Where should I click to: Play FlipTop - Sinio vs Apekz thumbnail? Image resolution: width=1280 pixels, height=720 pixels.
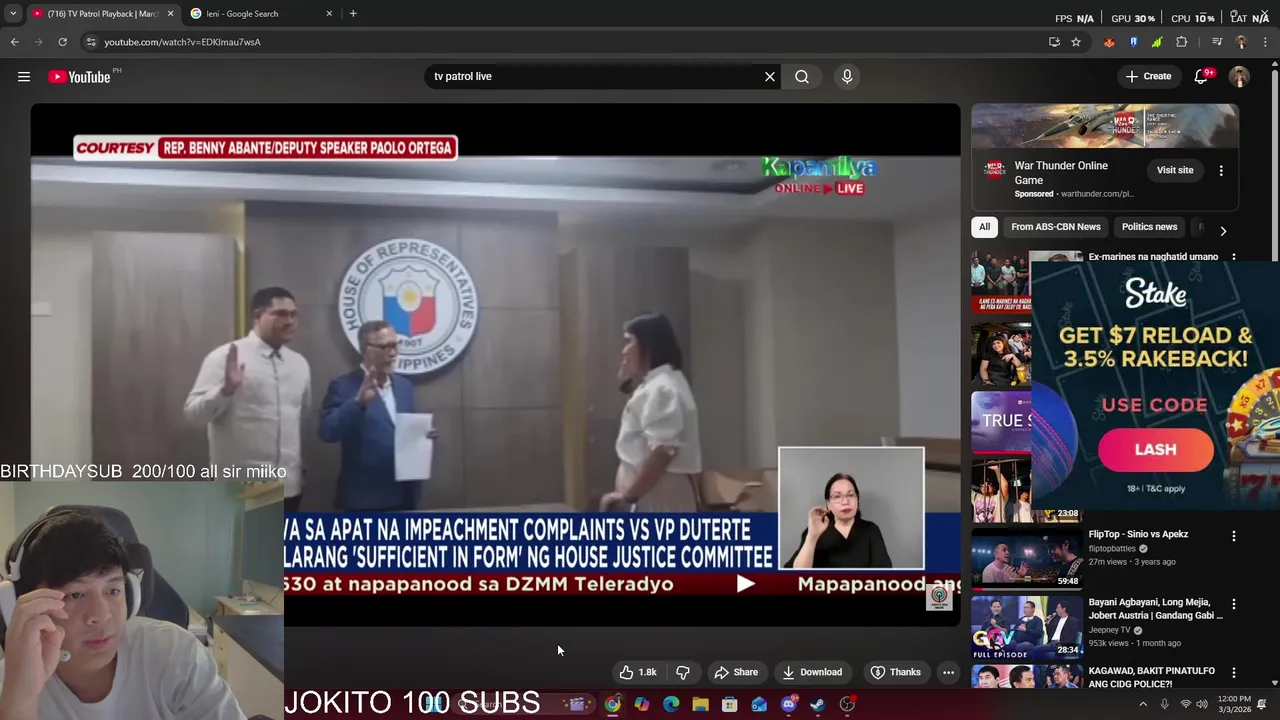(1026, 558)
